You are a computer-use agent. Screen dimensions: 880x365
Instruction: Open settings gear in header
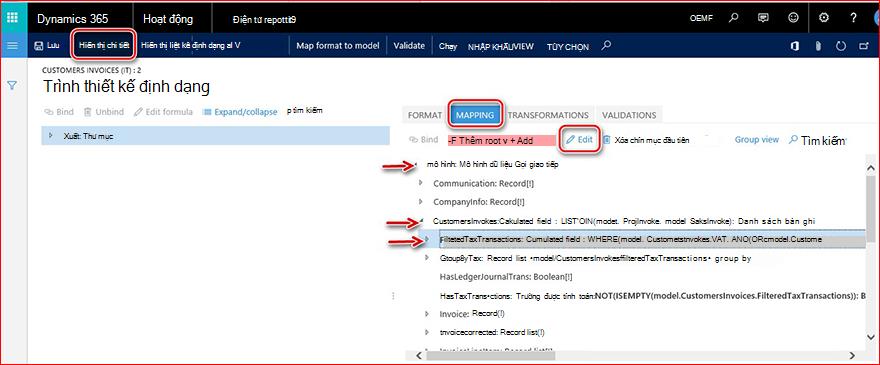pos(824,17)
